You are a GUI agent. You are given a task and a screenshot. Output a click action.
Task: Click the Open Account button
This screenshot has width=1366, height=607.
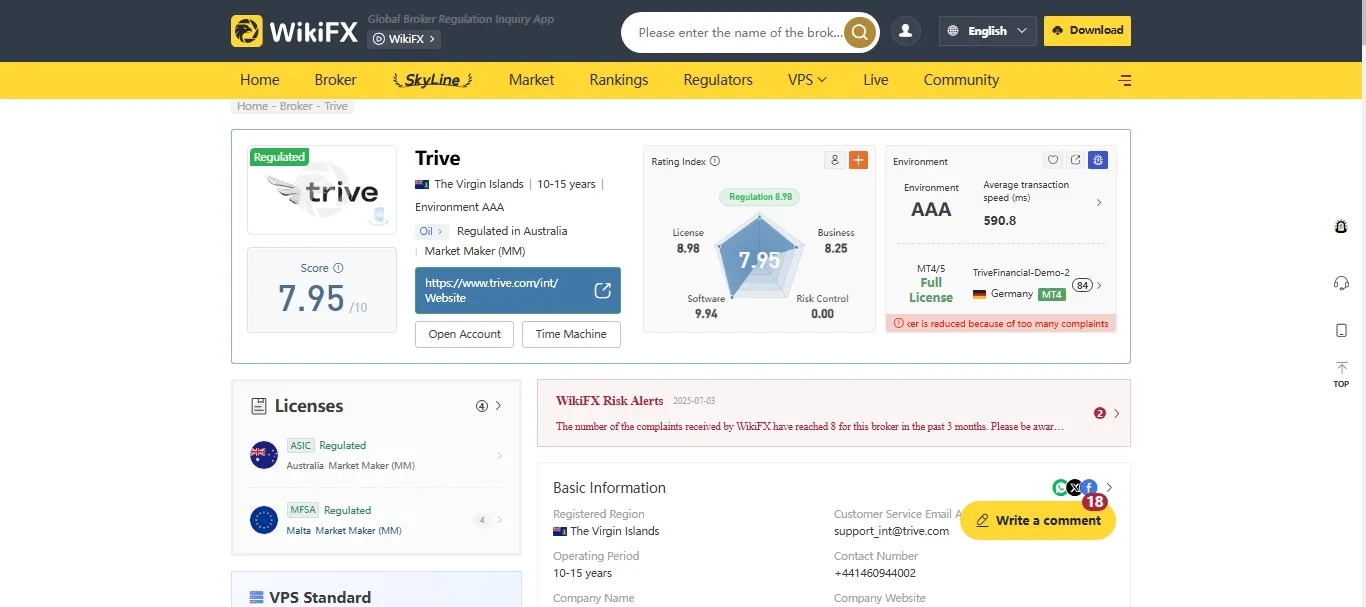coord(465,334)
